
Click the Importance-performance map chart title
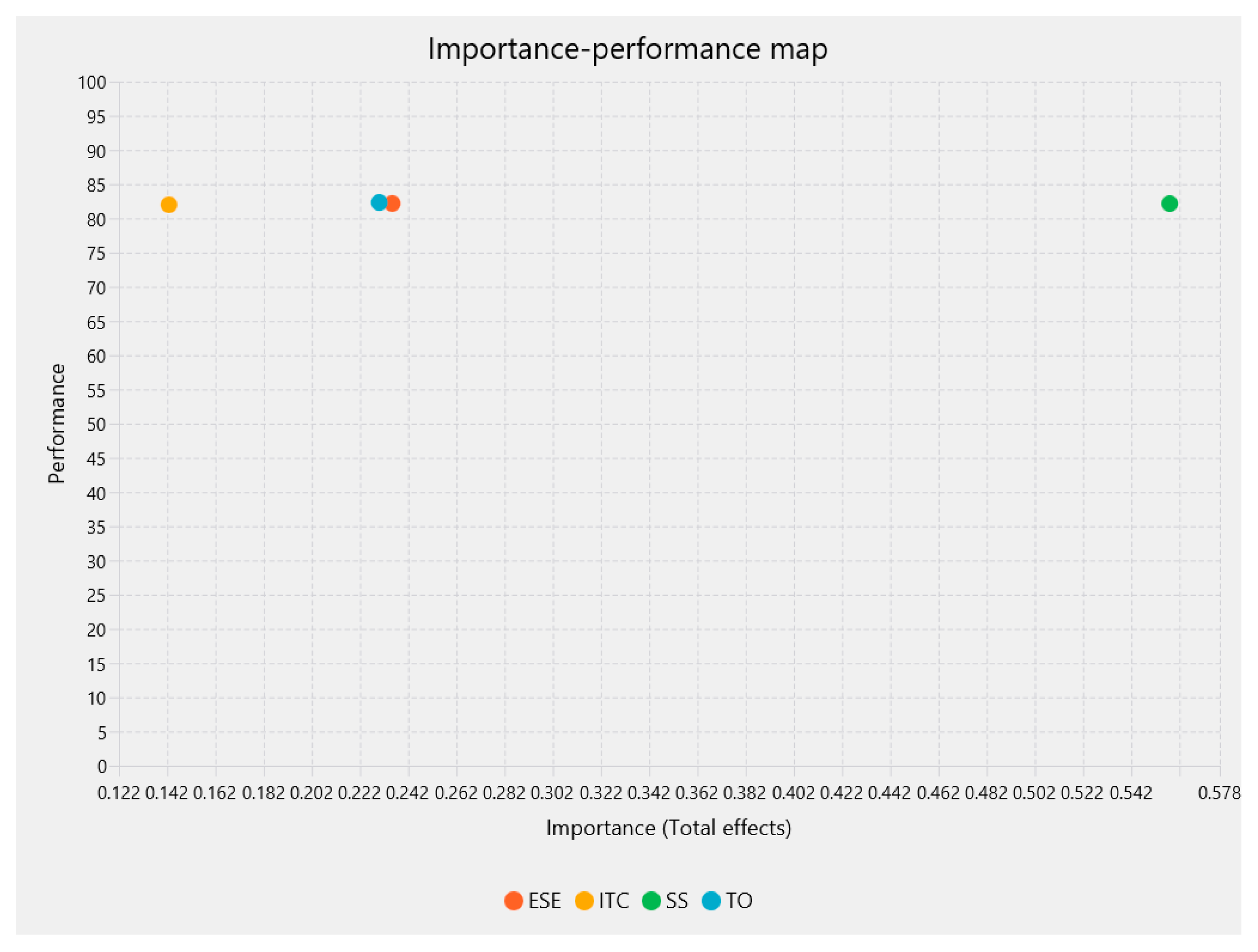pyautogui.click(x=628, y=49)
